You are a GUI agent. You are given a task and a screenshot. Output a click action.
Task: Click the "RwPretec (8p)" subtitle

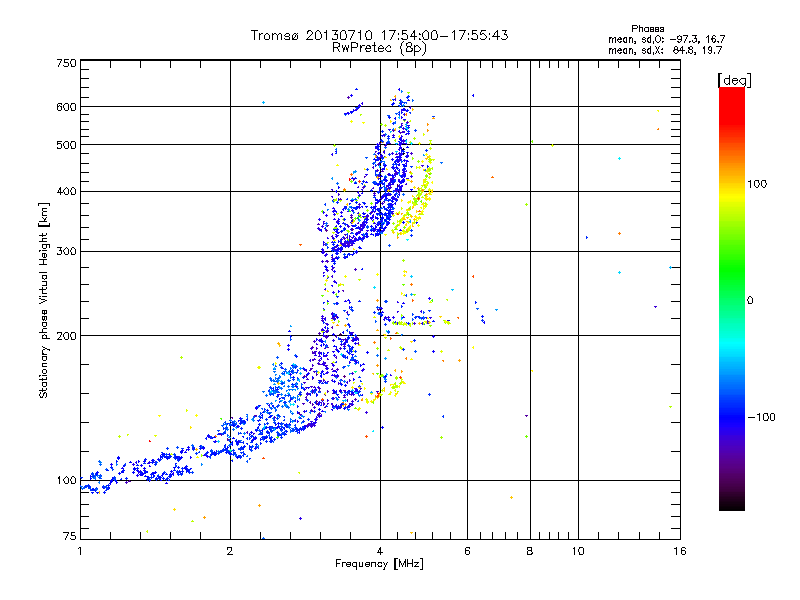pyautogui.click(x=379, y=48)
